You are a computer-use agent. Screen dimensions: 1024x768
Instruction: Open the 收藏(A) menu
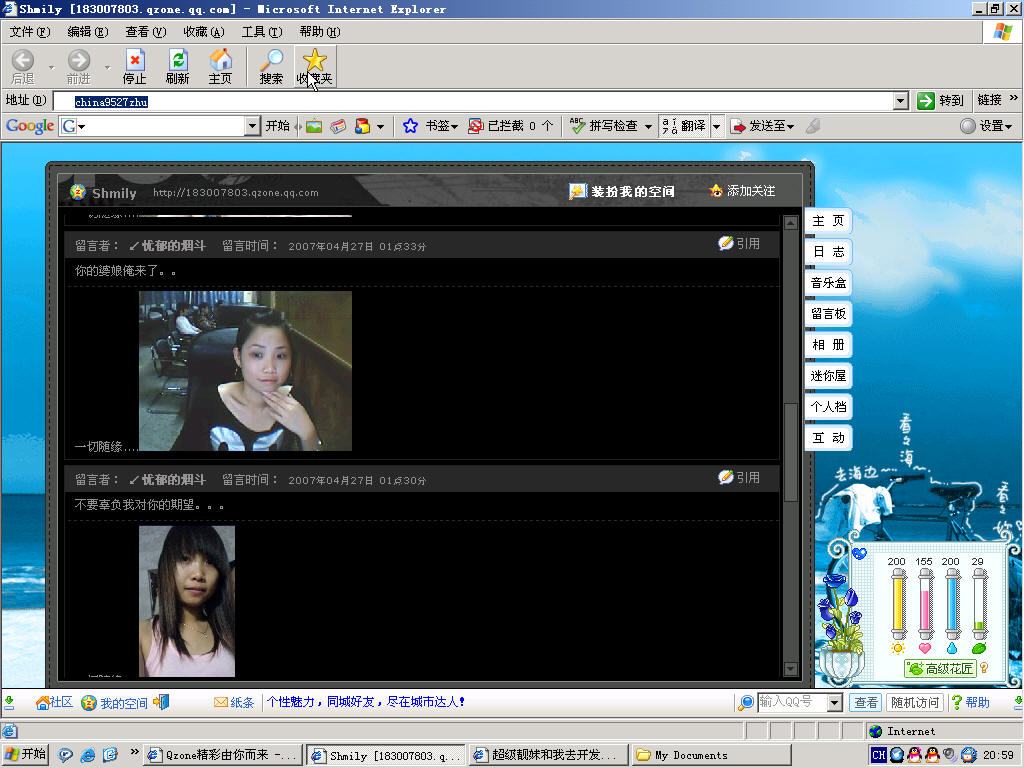pyautogui.click(x=204, y=31)
